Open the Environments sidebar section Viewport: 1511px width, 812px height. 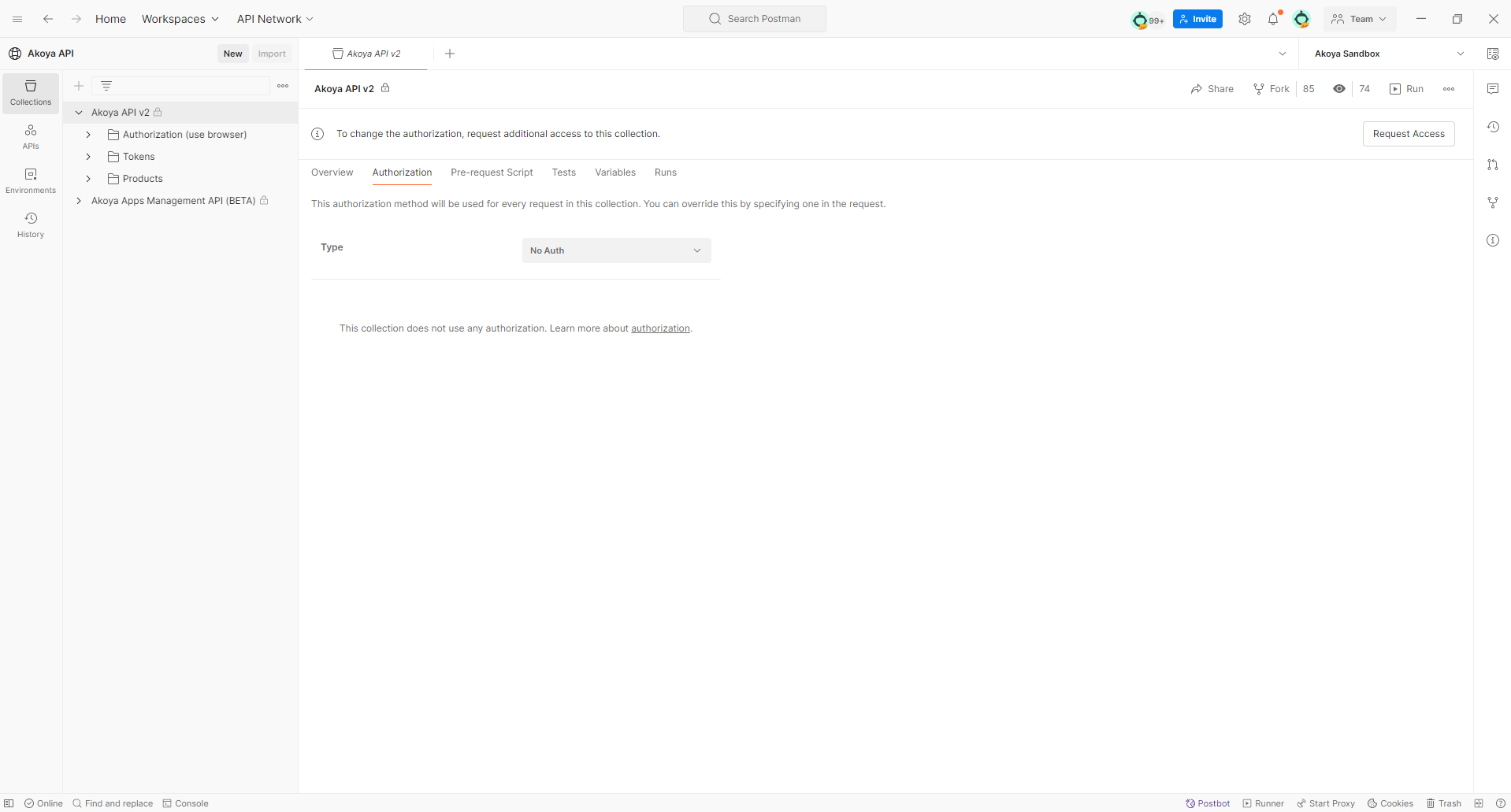[31, 181]
